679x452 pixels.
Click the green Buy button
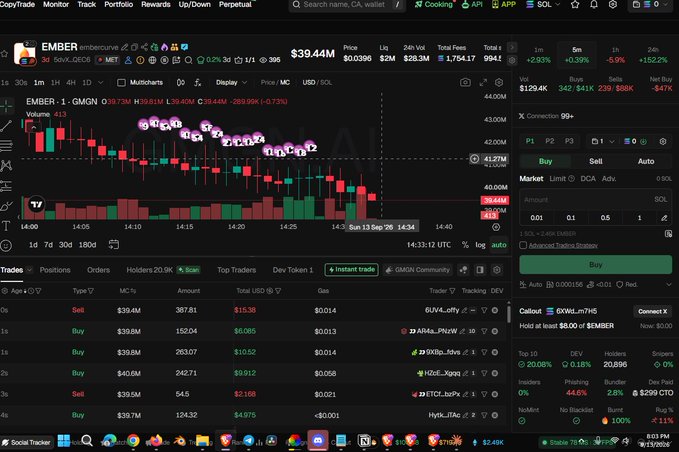click(x=595, y=265)
